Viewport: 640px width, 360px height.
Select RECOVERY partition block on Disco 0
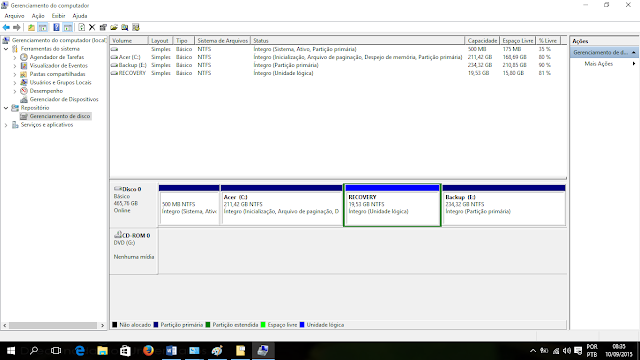[x=392, y=205]
